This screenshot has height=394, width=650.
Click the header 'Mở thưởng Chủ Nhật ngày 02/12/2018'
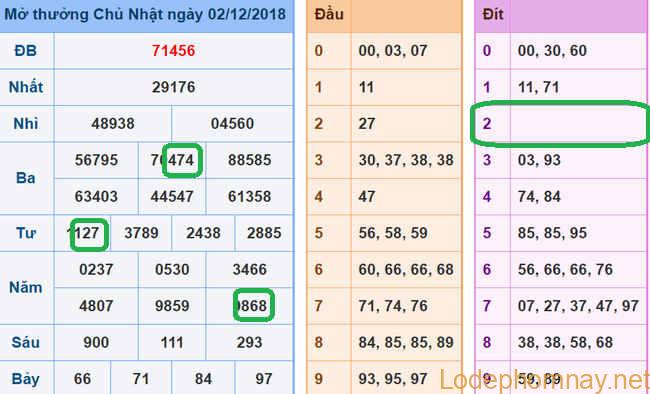[x=145, y=15]
